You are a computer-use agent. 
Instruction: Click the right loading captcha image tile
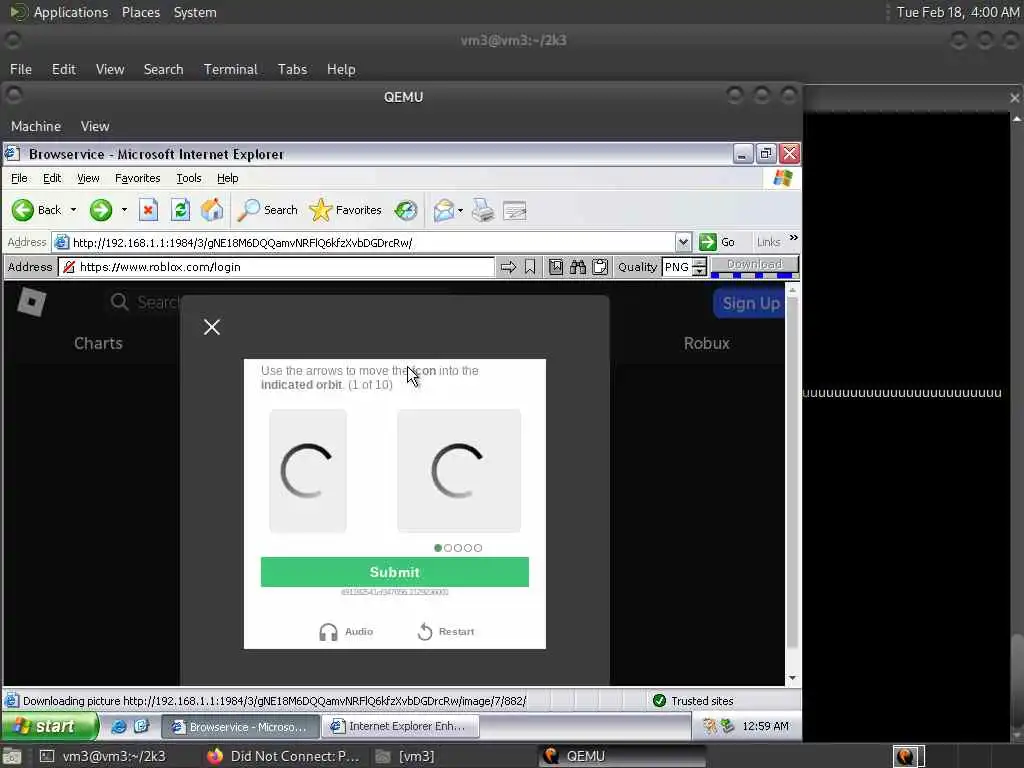point(459,471)
